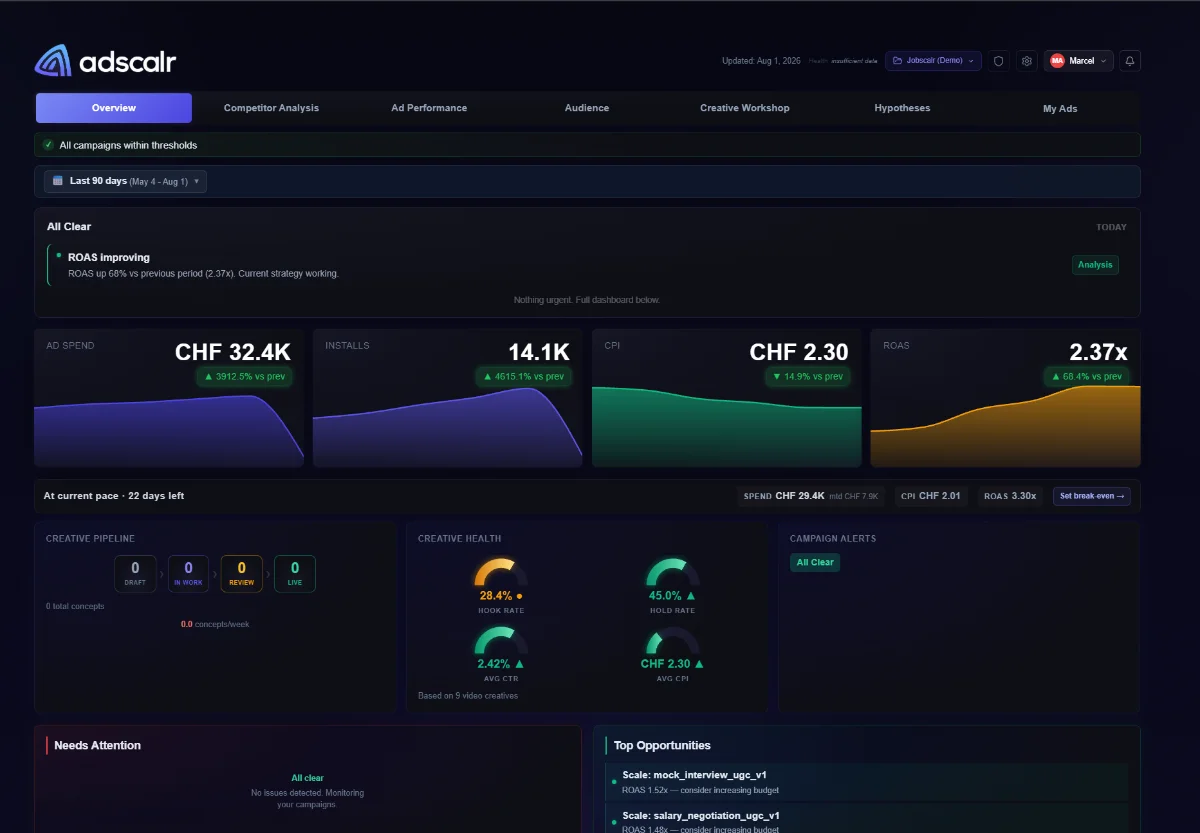This screenshot has height=833, width=1200.
Task: Switch to the Competitor Analysis tab
Action: pos(271,108)
